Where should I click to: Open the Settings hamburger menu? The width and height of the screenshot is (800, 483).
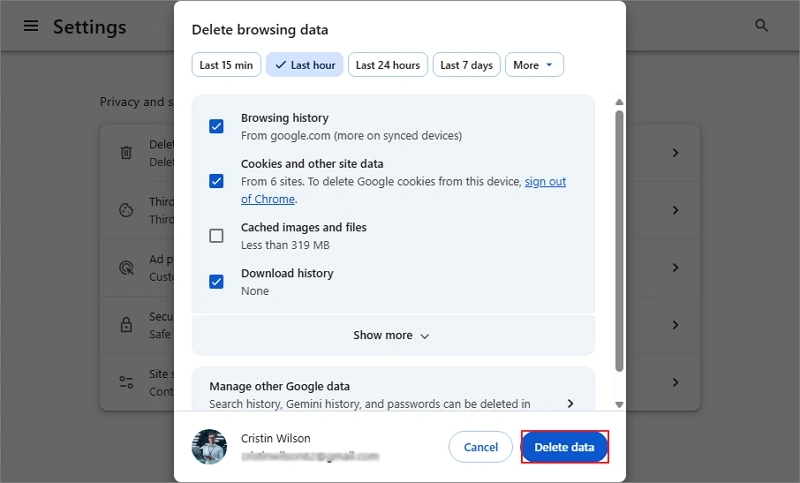pos(31,26)
